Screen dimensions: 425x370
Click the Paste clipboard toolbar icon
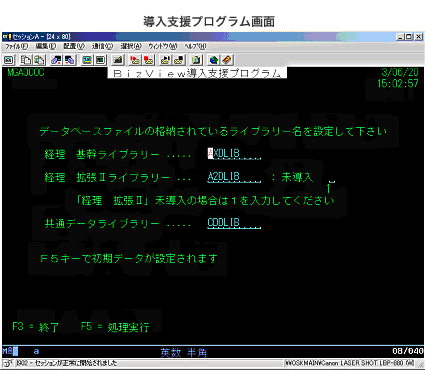pos(39,60)
